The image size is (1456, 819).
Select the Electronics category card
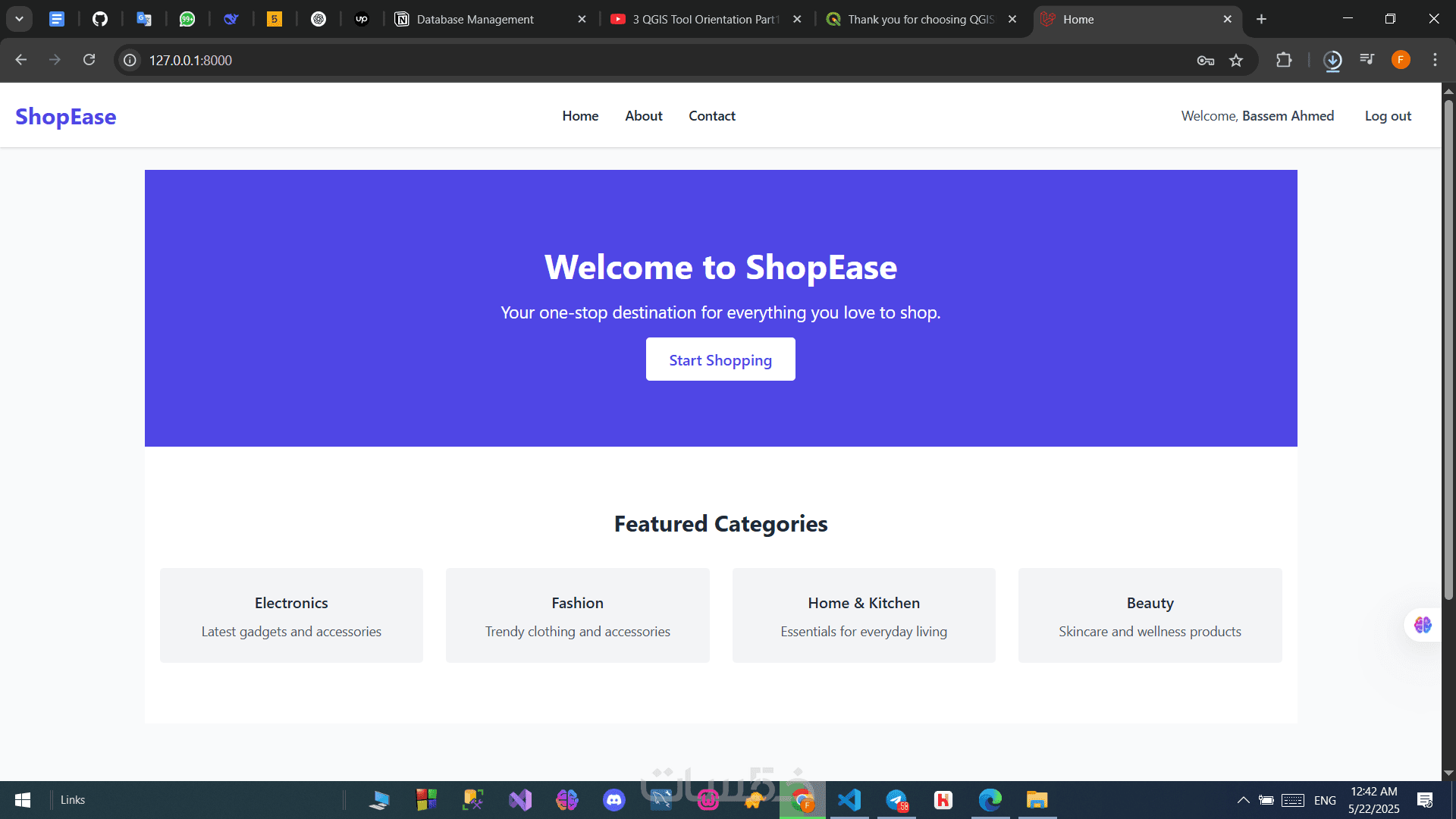click(291, 615)
